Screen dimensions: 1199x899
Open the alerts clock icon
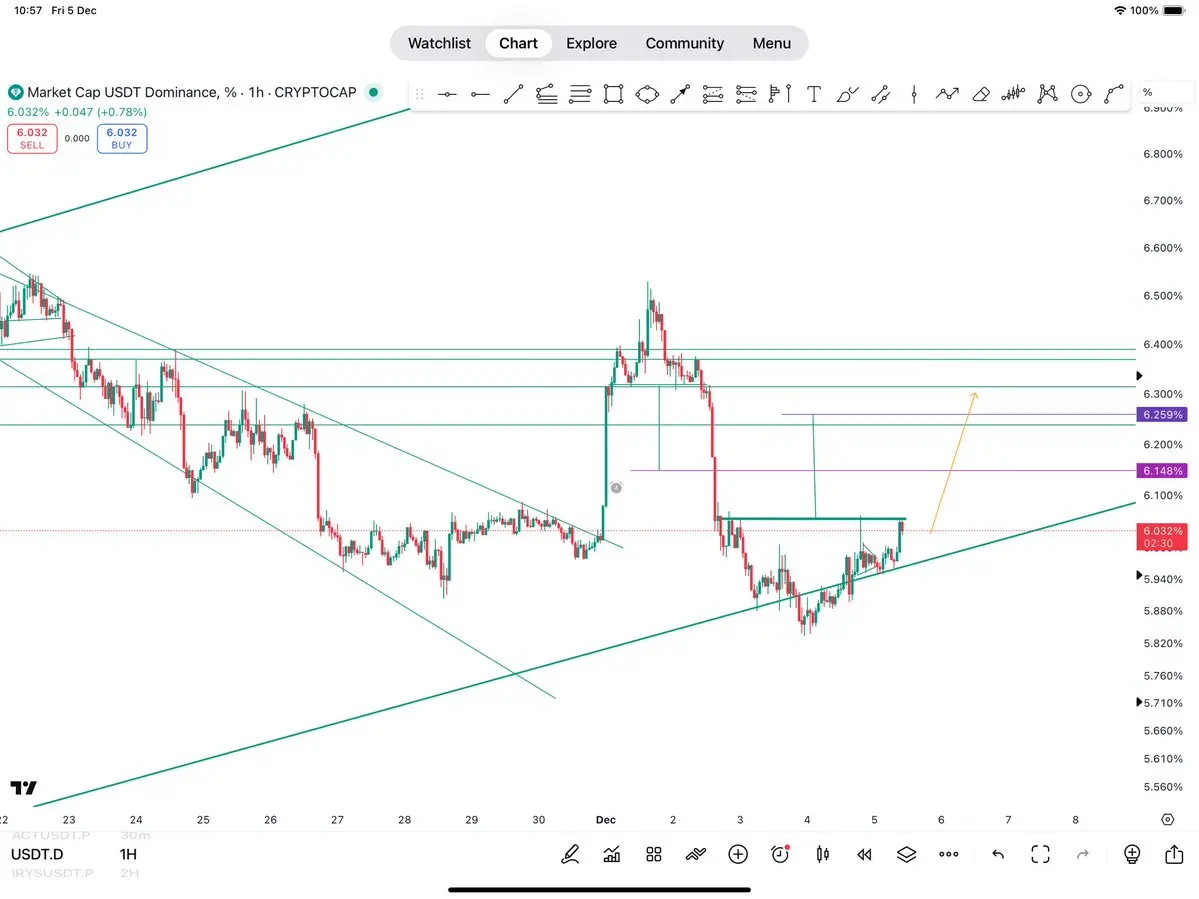click(780, 854)
